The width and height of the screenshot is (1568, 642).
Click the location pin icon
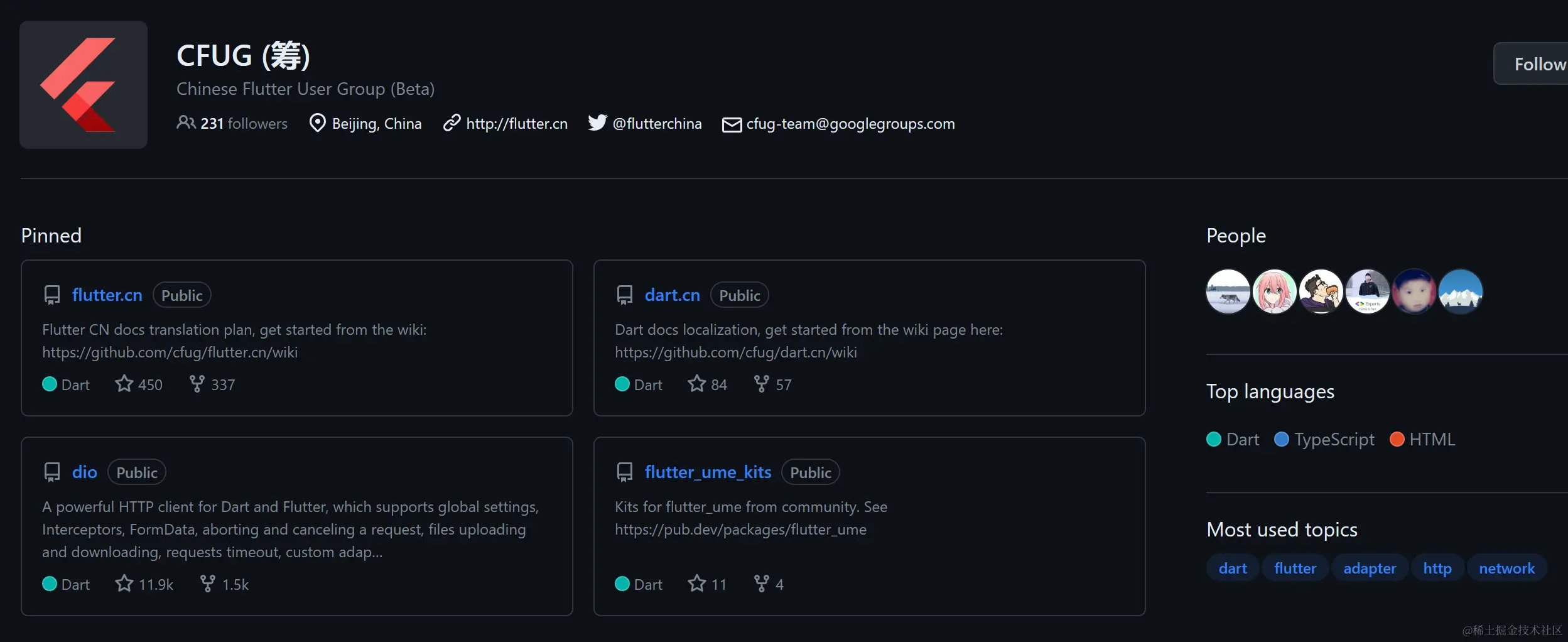pyautogui.click(x=318, y=123)
